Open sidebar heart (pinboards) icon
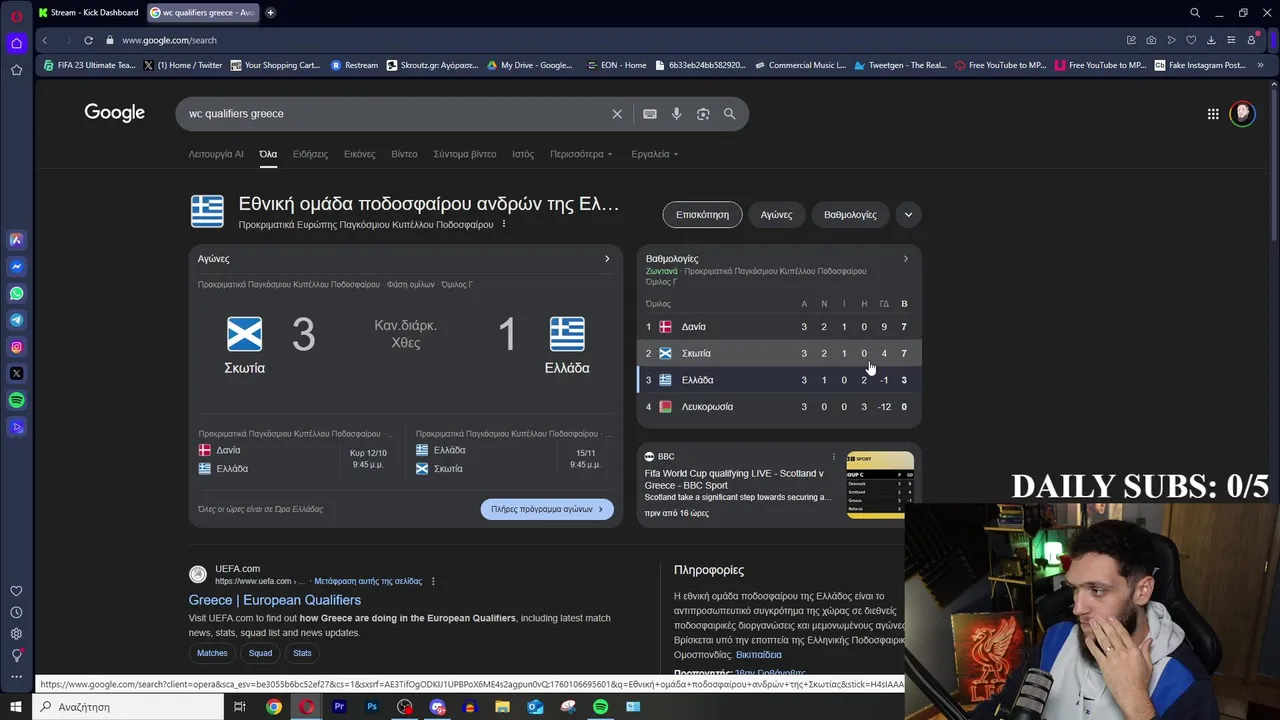This screenshot has height=720, width=1280. point(16,591)
